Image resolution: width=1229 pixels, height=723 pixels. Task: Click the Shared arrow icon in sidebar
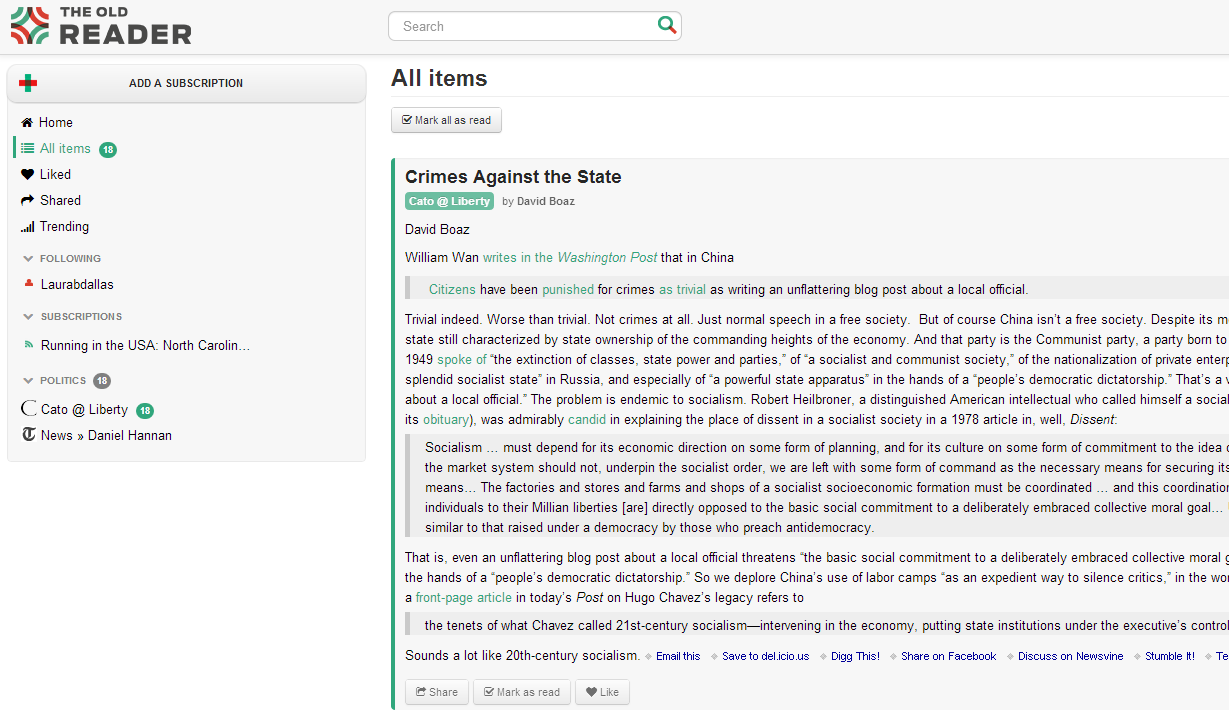pyautogui.click(x=27, y=201)
